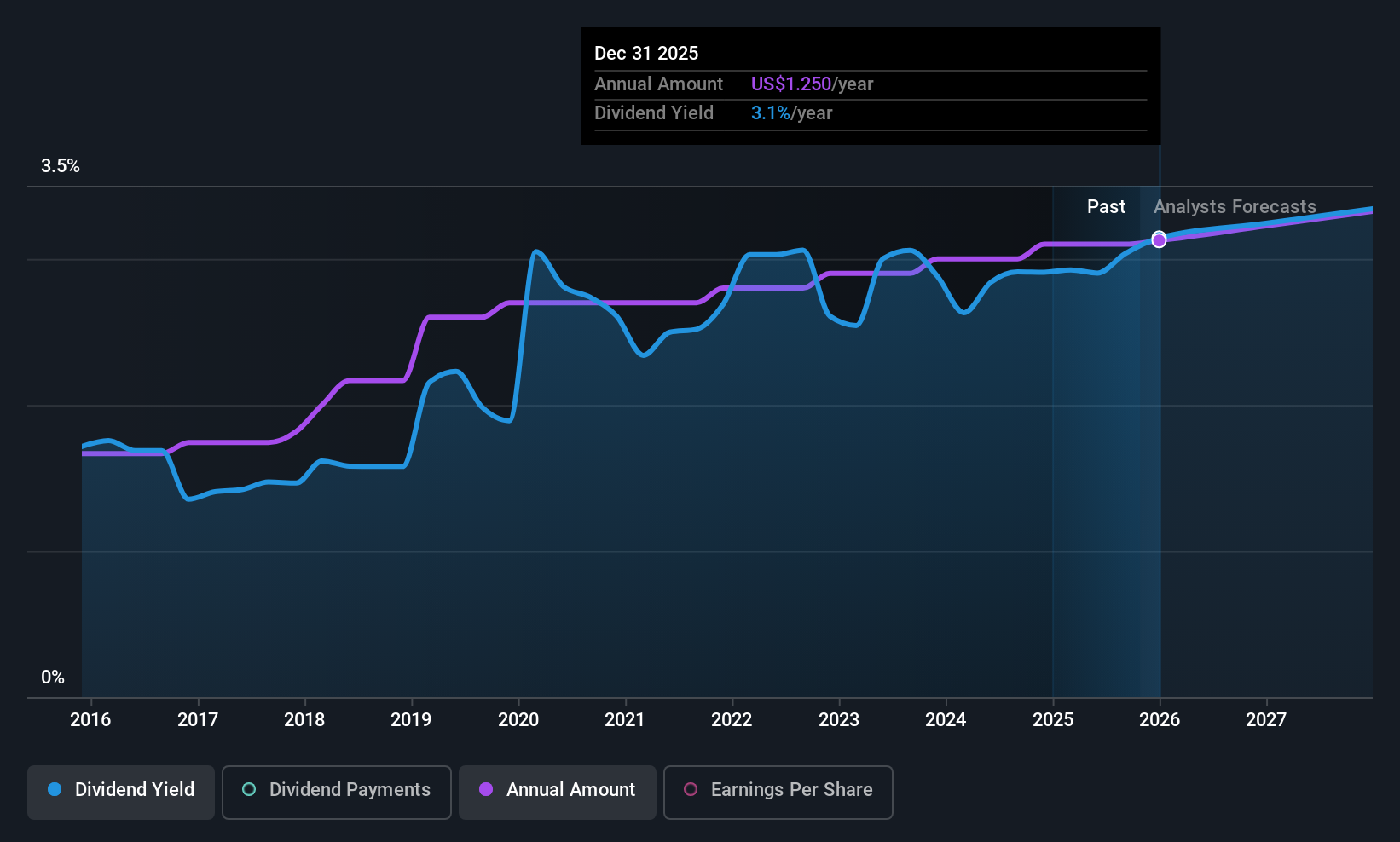Click the 2025 x-axis label
The height and width of the screenshot is (842, 1400).
point(1053,720)
